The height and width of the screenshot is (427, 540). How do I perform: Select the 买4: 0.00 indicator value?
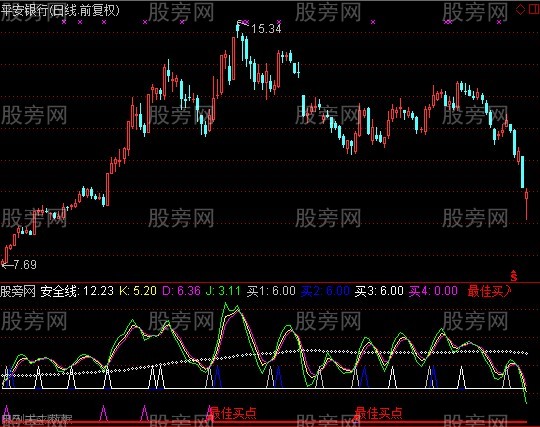point(433,291)
